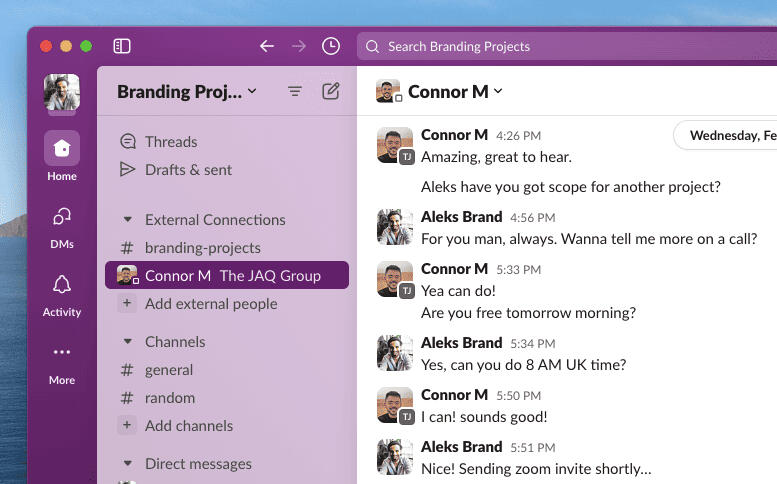Click the plus icon beside Add channels

tap(127, 425)
